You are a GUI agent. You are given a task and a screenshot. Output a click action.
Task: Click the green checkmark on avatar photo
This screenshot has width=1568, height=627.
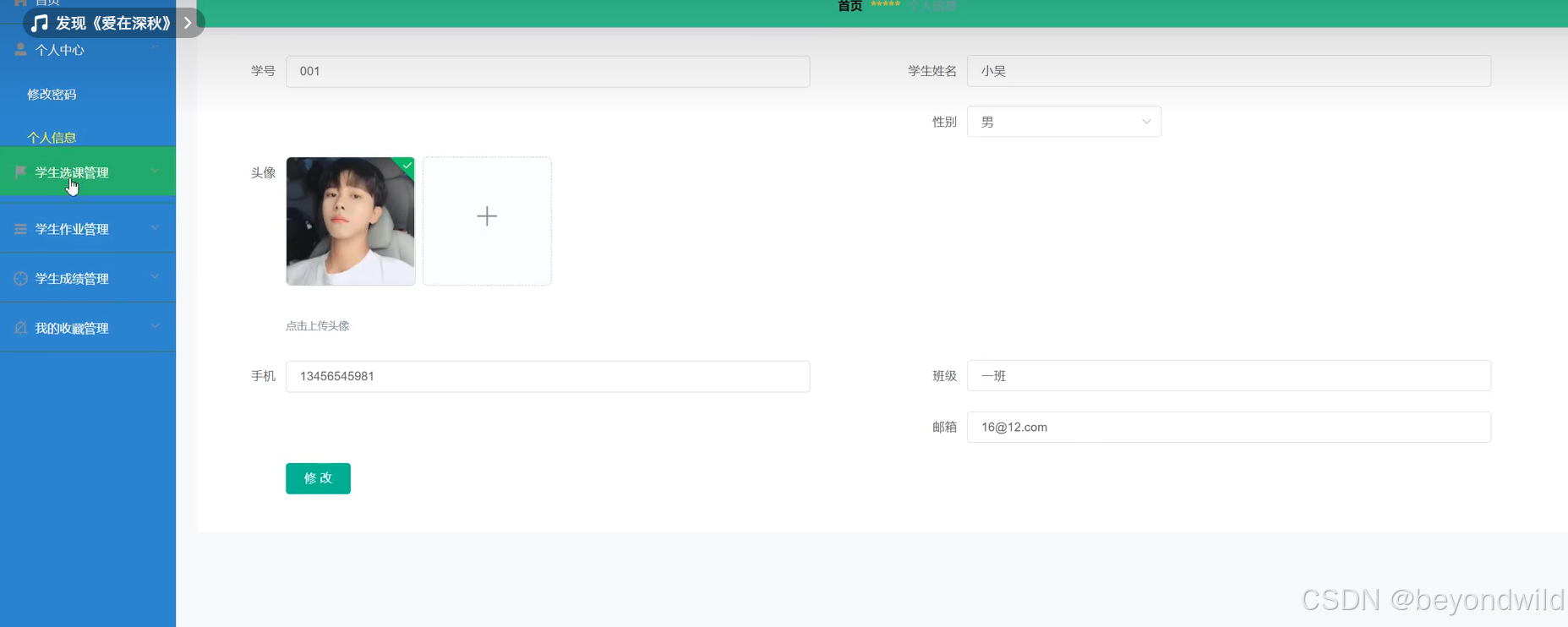tap(407, 165)
